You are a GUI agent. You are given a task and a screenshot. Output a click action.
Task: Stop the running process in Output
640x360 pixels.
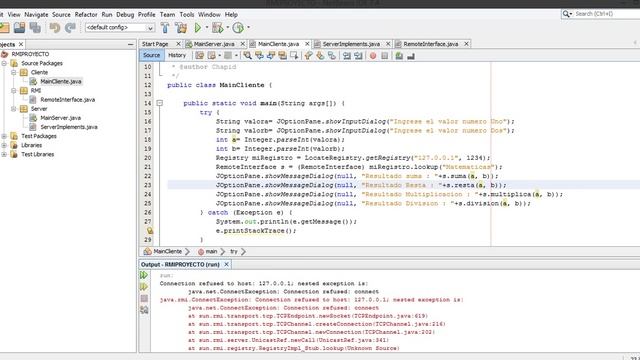coord(144,298)
